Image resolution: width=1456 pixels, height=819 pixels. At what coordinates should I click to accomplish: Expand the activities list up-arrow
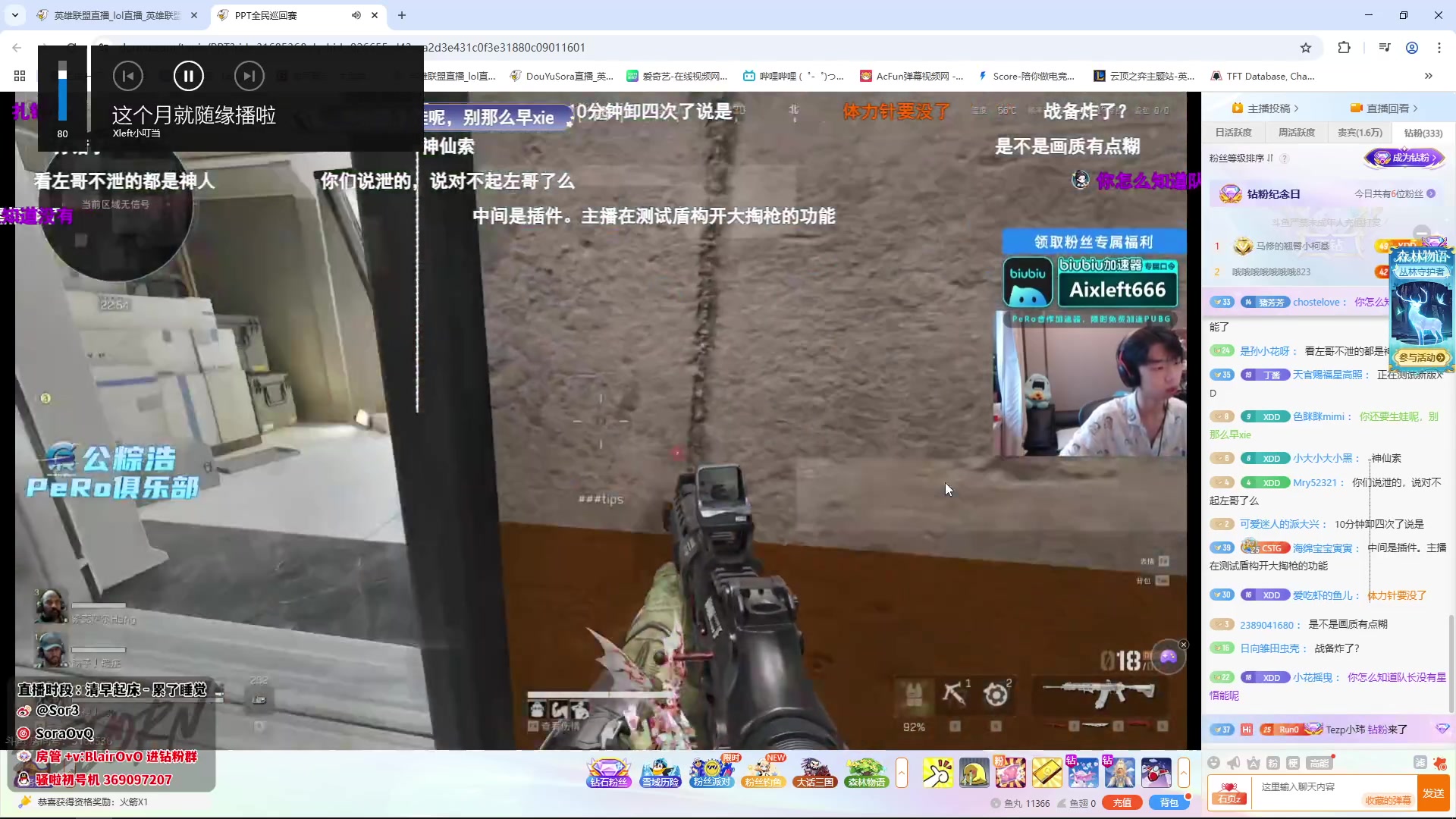[901, 773]
